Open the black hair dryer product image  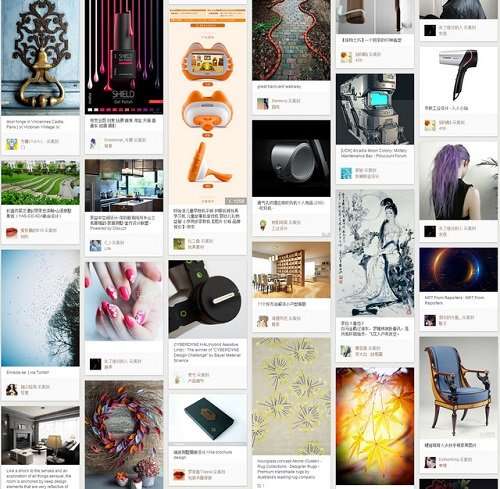(x=458, y=75)
